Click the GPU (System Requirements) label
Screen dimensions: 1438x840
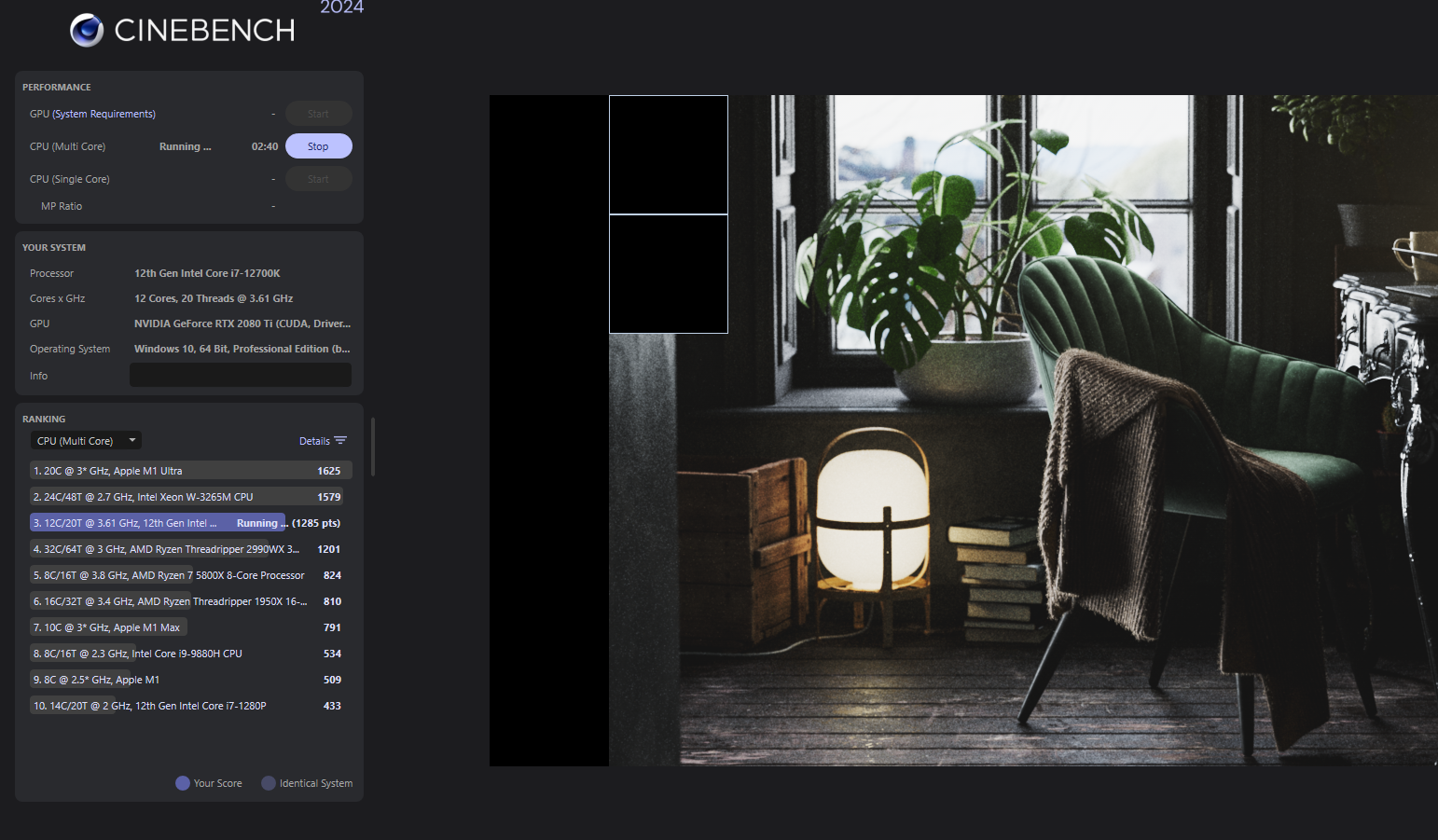coord(92,114)
